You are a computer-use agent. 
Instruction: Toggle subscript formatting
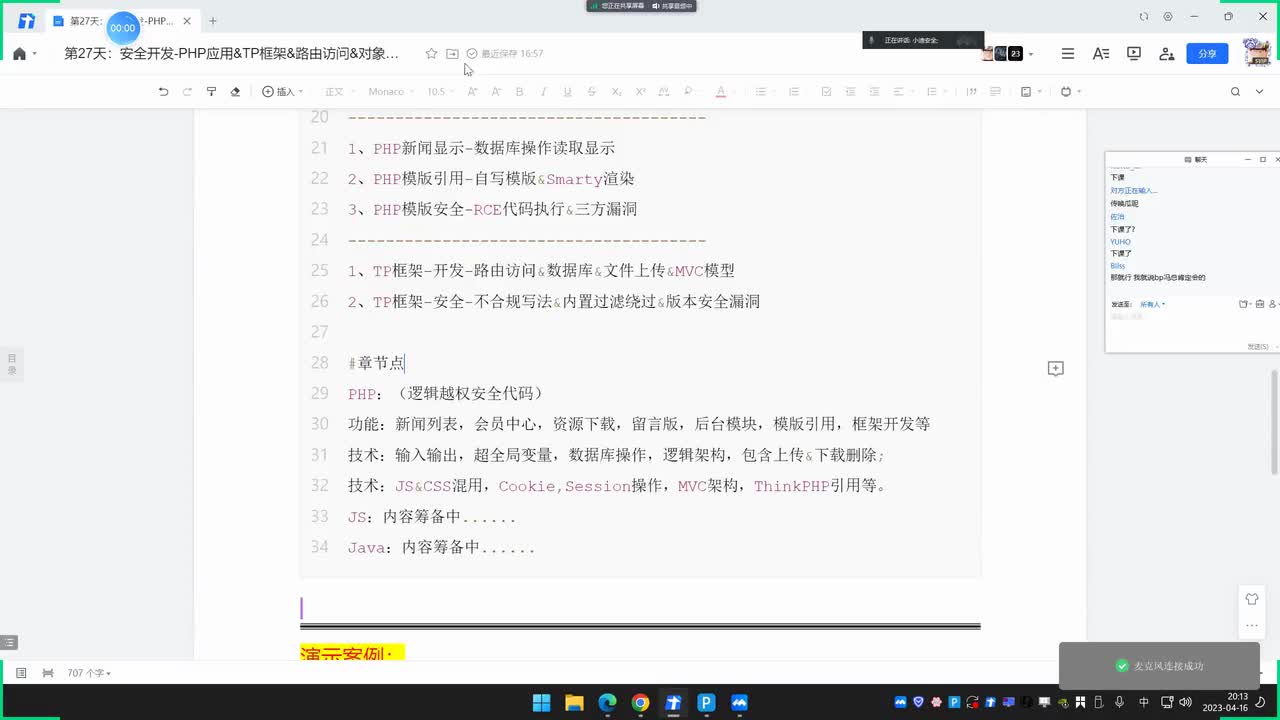click(x=616, y=91)
